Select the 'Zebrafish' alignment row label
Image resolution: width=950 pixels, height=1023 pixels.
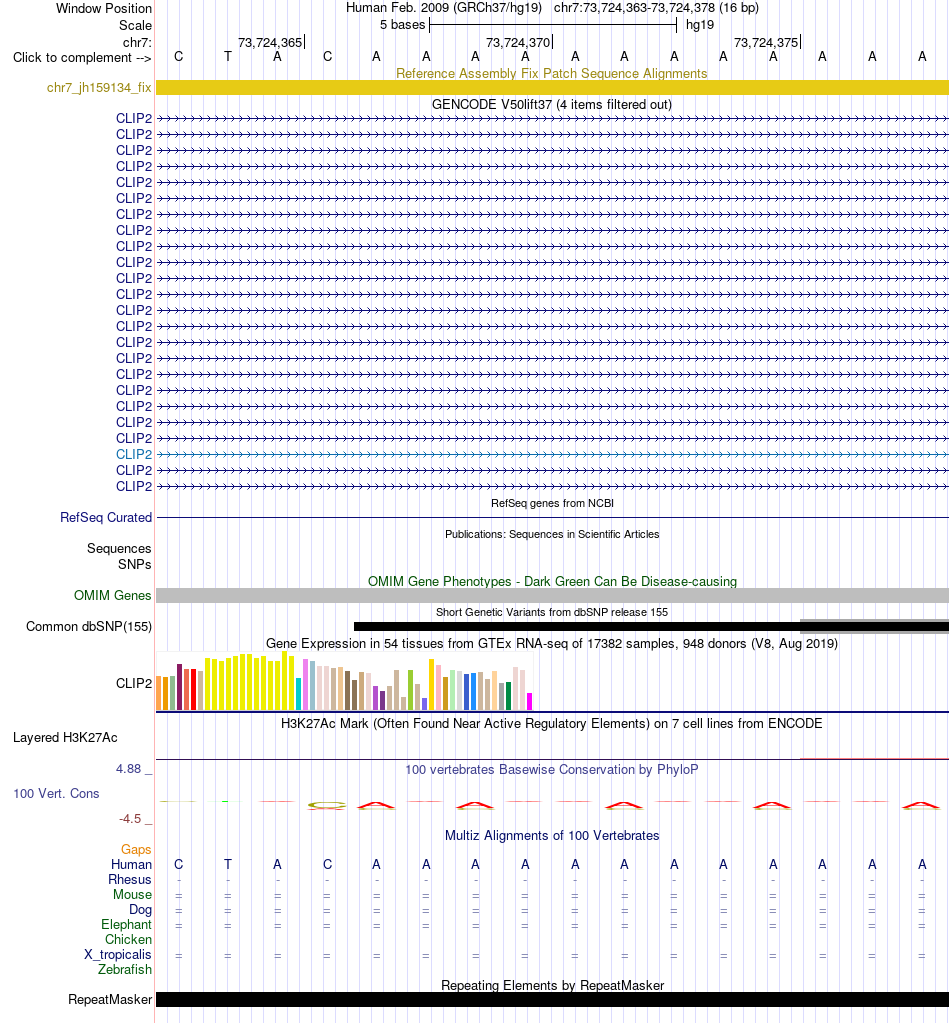[x=125, y=970]
